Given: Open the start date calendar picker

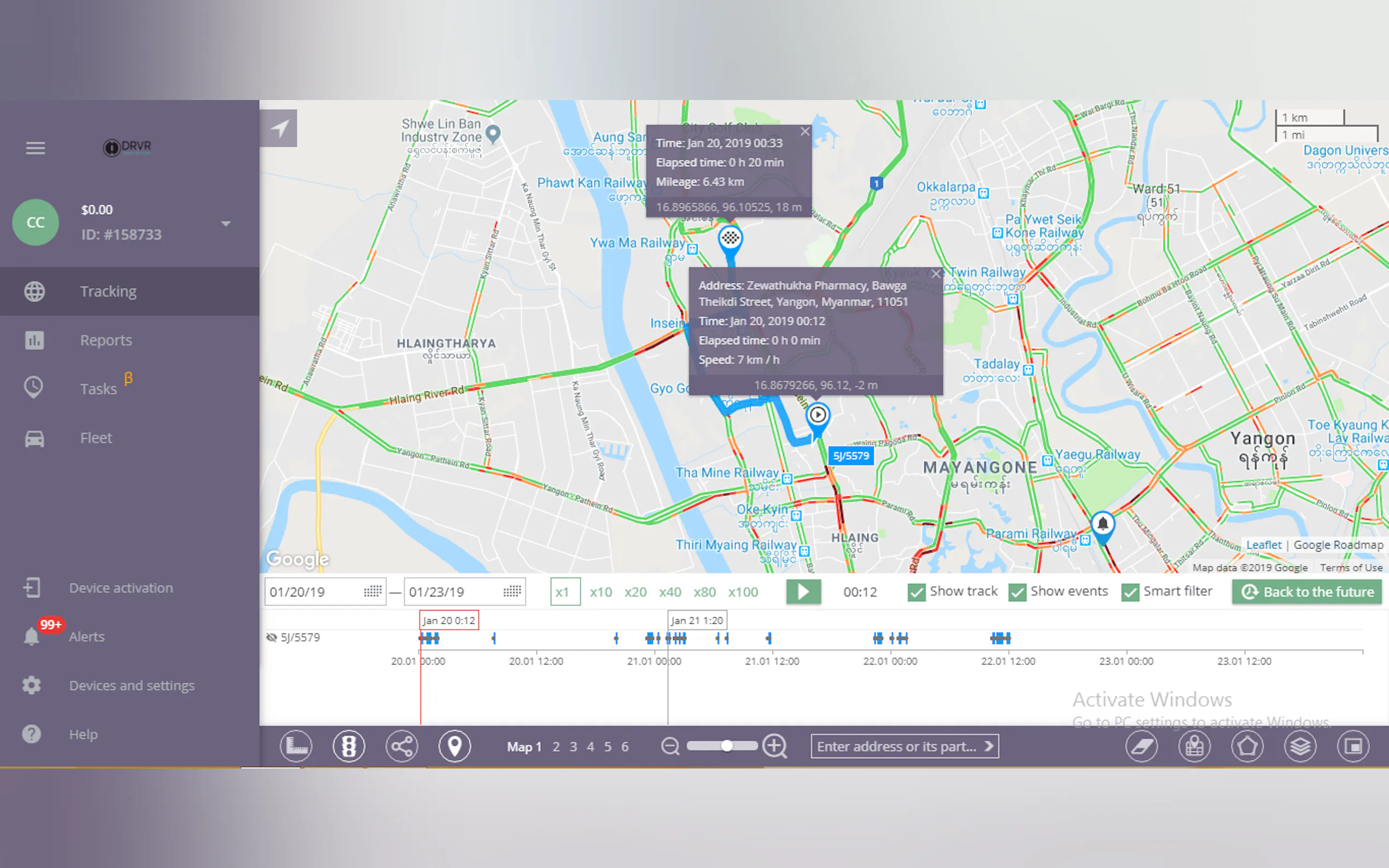Looking at the screenshot, I should tap(372, 591).
